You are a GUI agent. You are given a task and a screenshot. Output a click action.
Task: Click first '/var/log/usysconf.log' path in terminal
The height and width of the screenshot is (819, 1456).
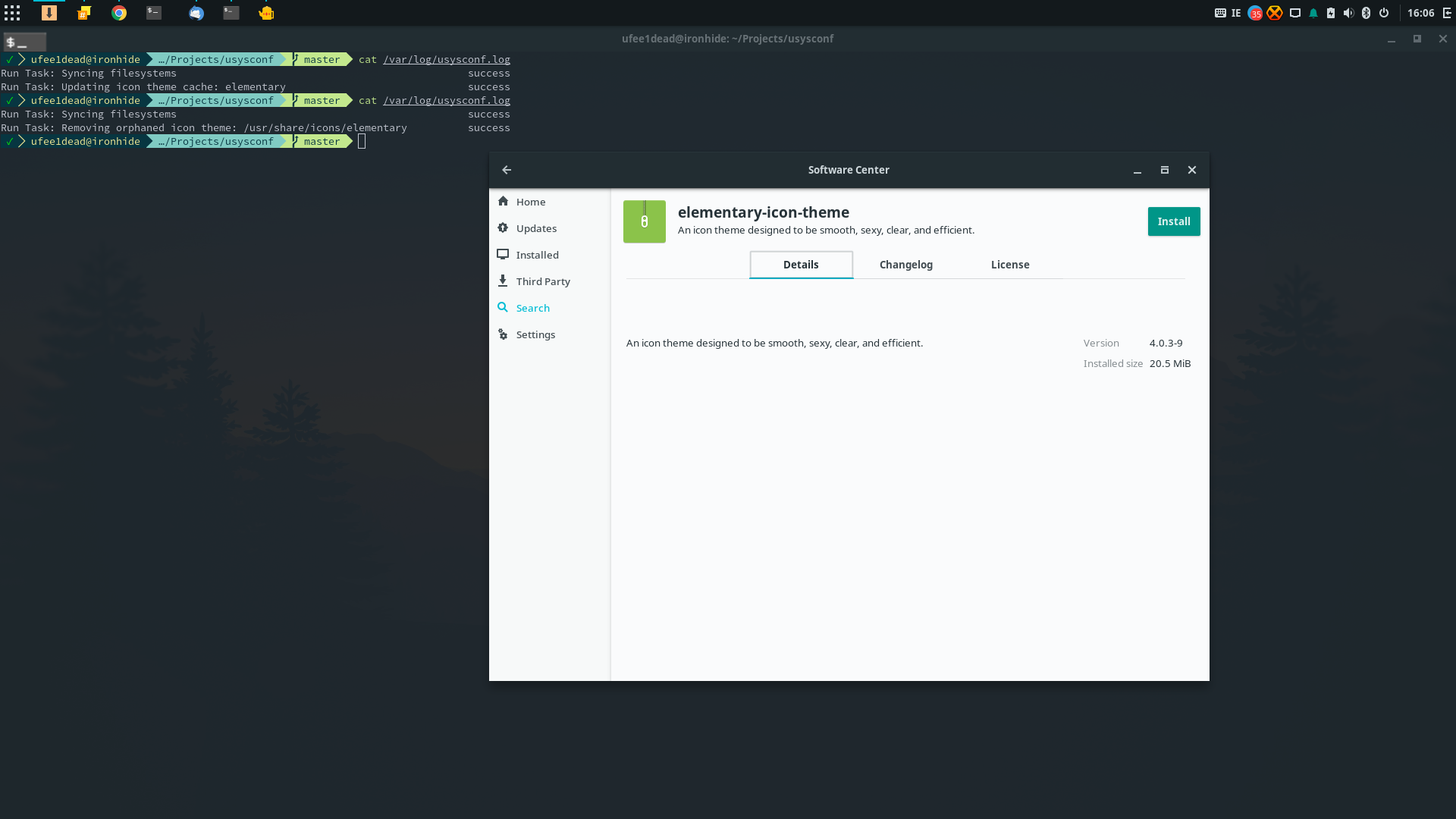tap(447, 59)
